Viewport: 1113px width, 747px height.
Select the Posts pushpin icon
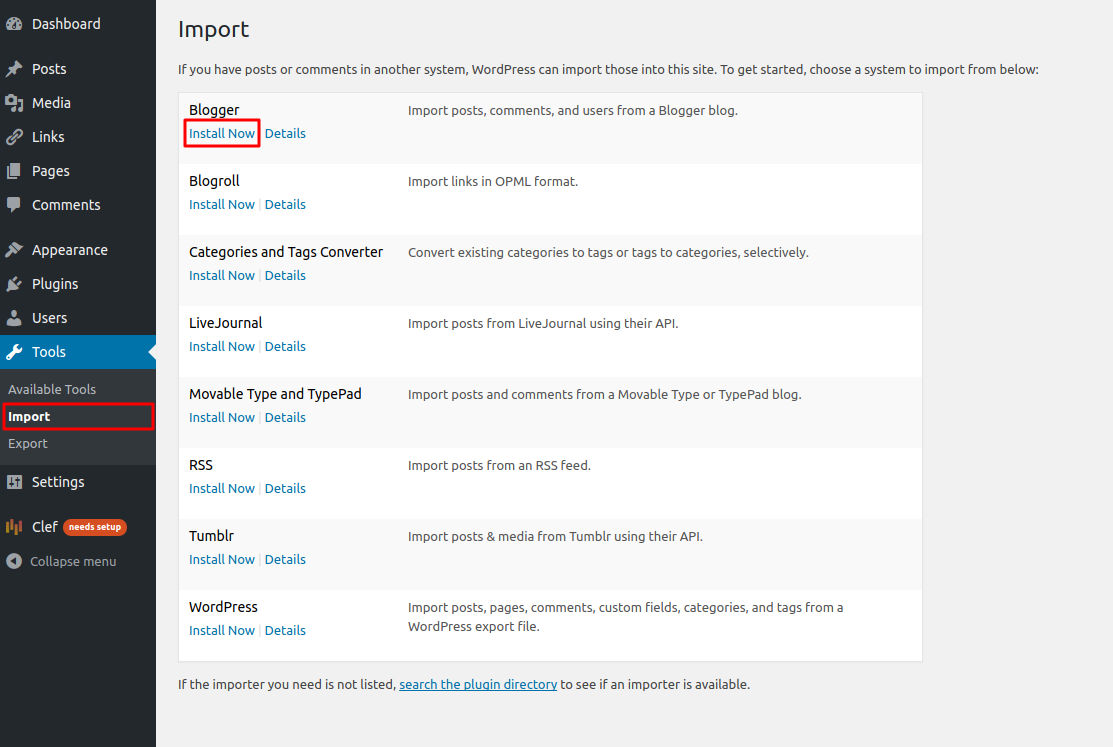tap(15, 68)
